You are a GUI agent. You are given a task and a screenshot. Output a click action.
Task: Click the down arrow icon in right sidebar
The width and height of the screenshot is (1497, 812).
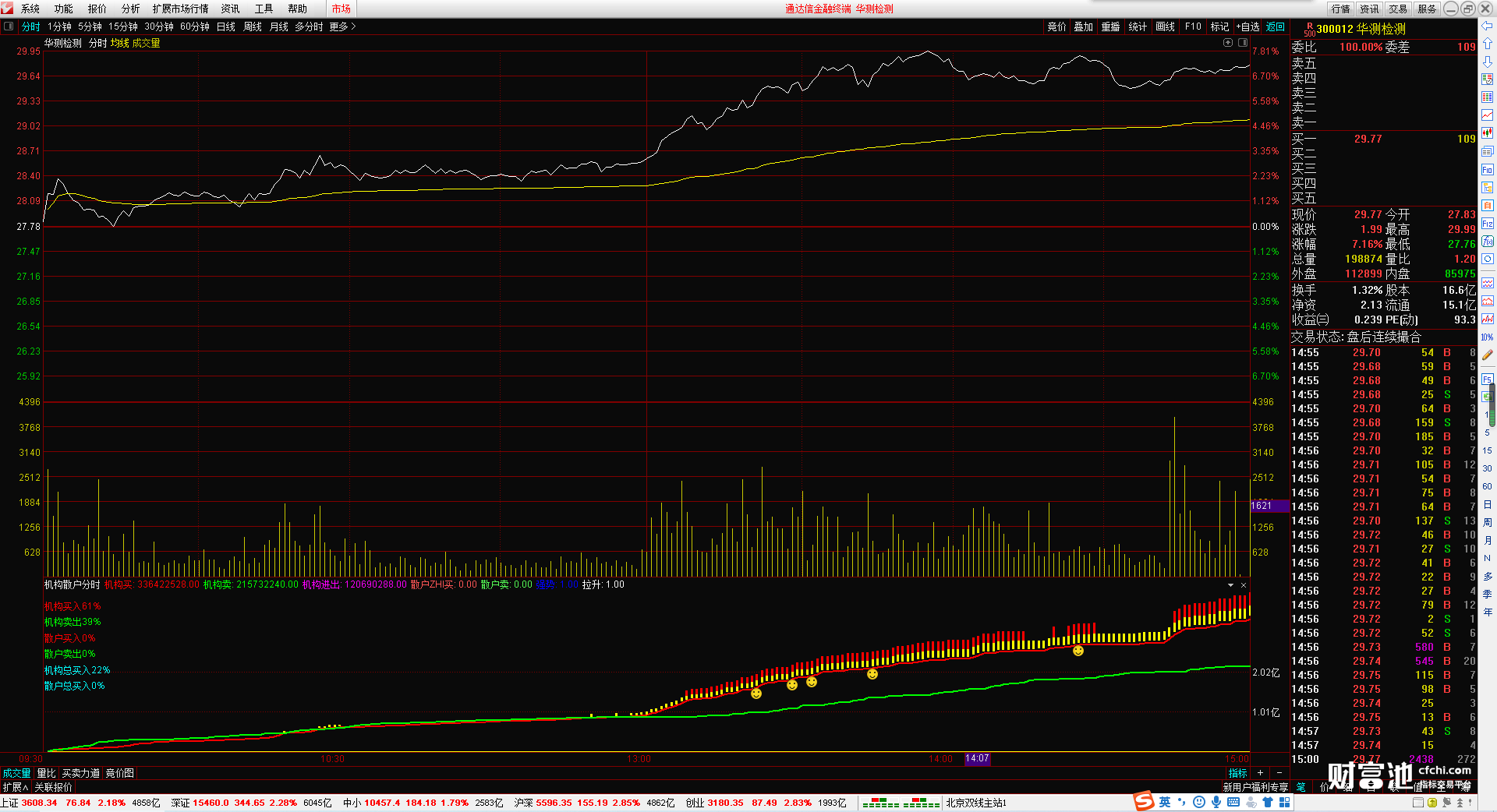[x=1487, y=62]
